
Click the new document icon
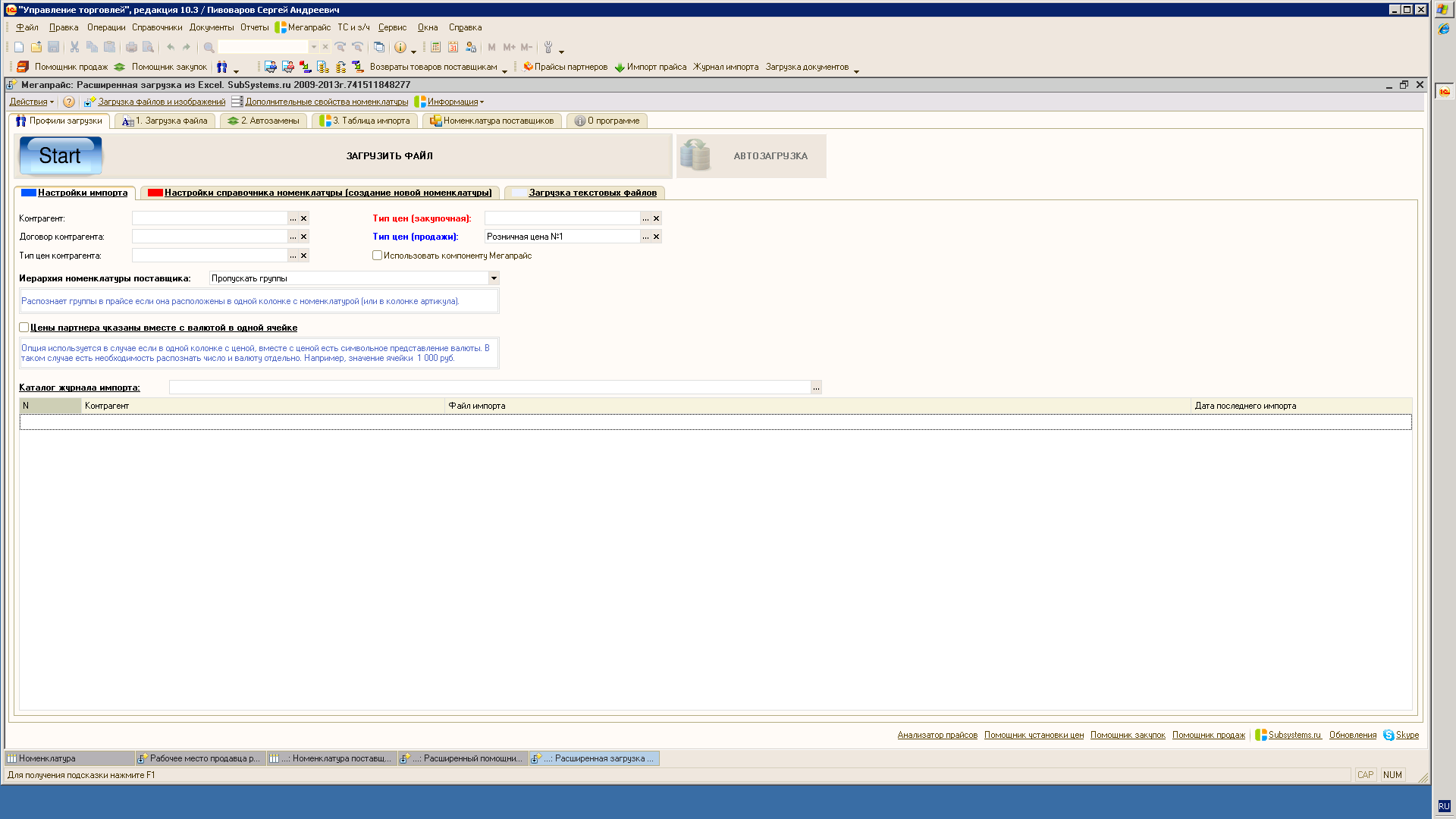click(x=19, y=47)
